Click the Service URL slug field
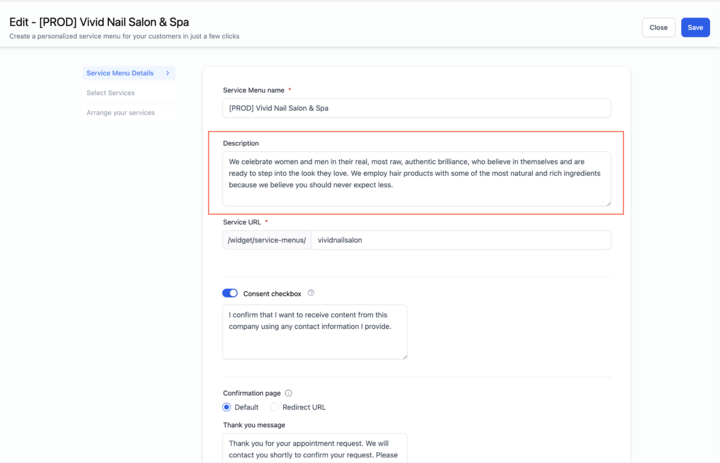 click(461, 240)
